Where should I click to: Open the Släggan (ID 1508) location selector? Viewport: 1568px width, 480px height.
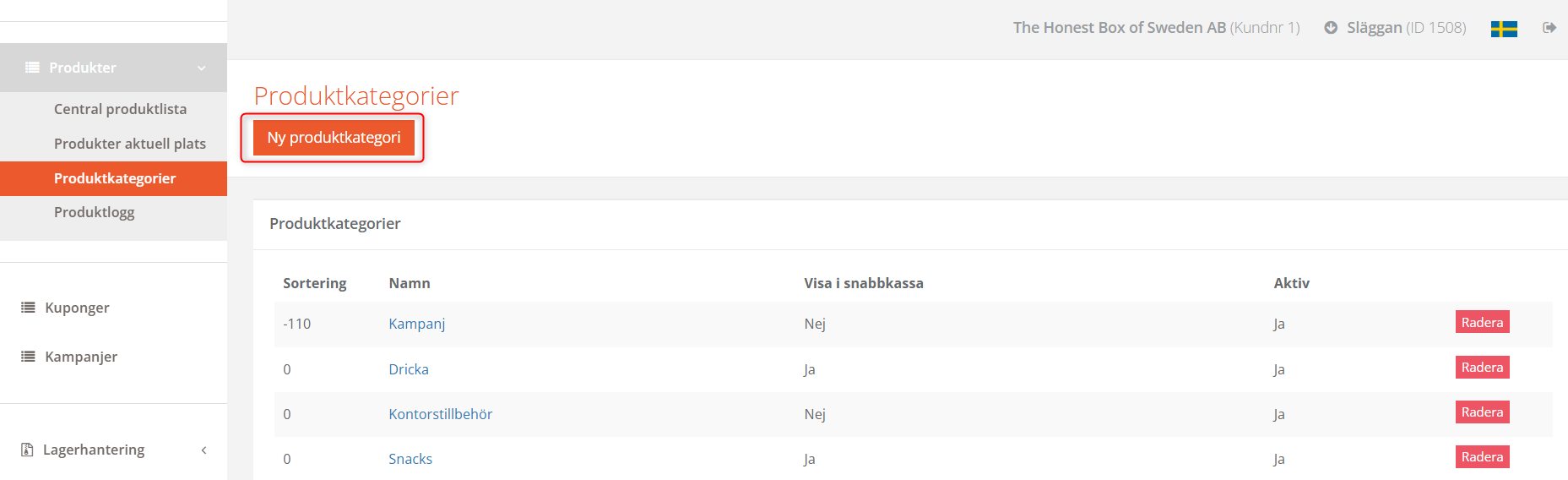1405,28
